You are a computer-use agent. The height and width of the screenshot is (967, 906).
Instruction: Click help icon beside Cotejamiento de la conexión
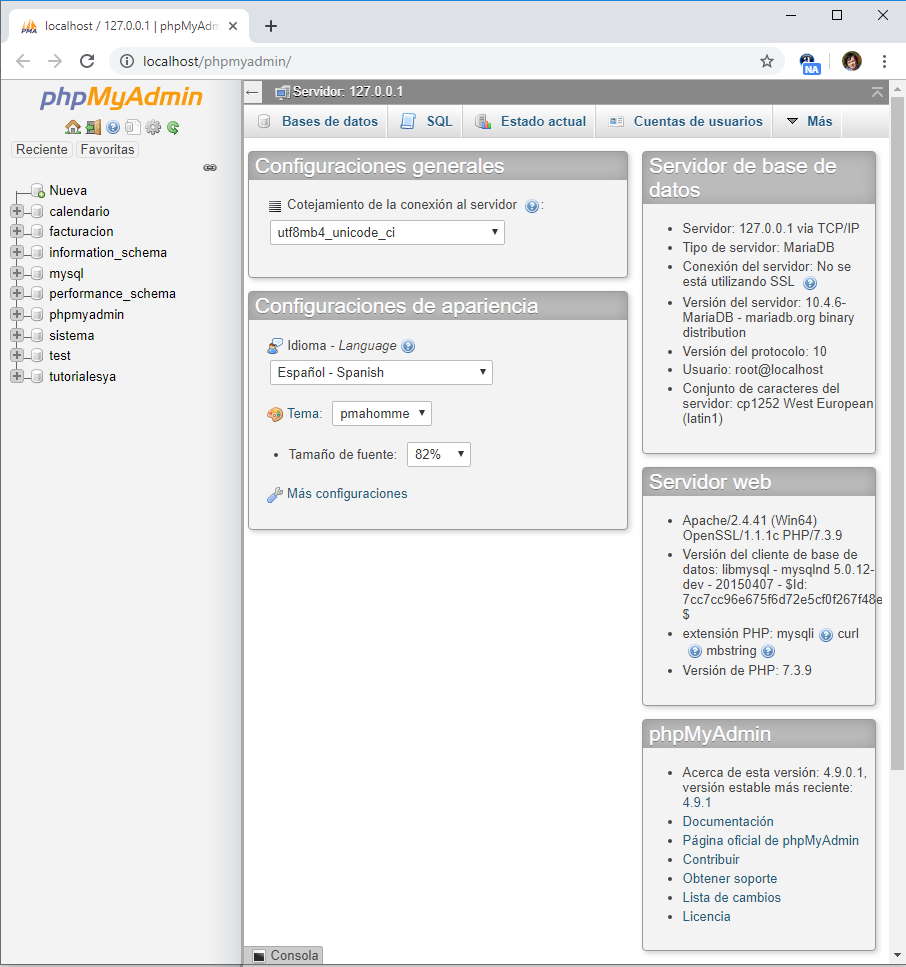click(531, 206)
